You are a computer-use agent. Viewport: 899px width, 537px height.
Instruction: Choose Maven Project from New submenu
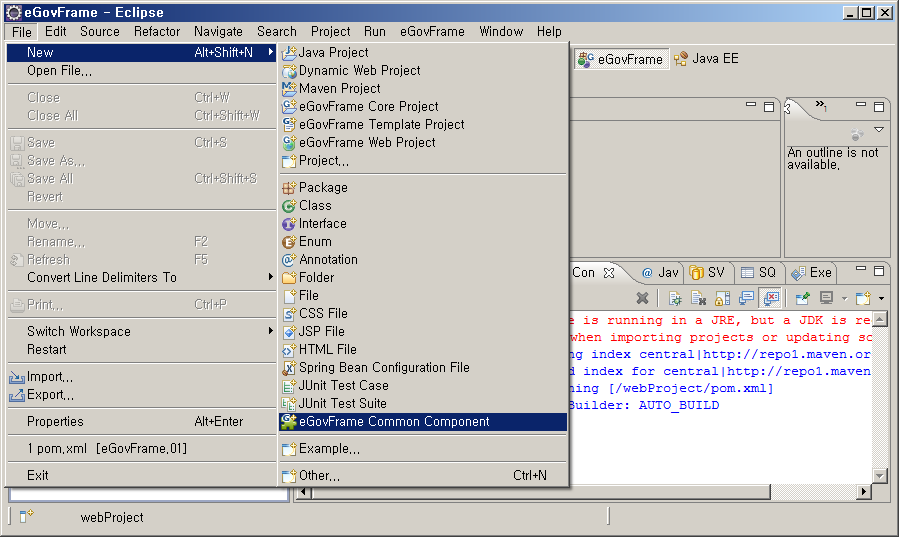tap(339, 88)
